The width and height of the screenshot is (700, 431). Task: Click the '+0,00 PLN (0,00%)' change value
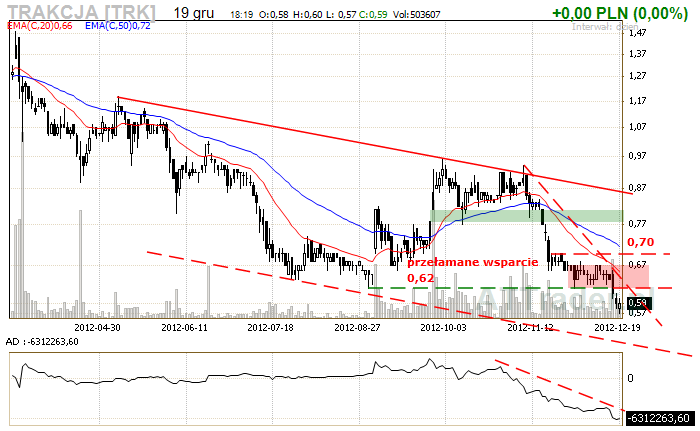620,13
